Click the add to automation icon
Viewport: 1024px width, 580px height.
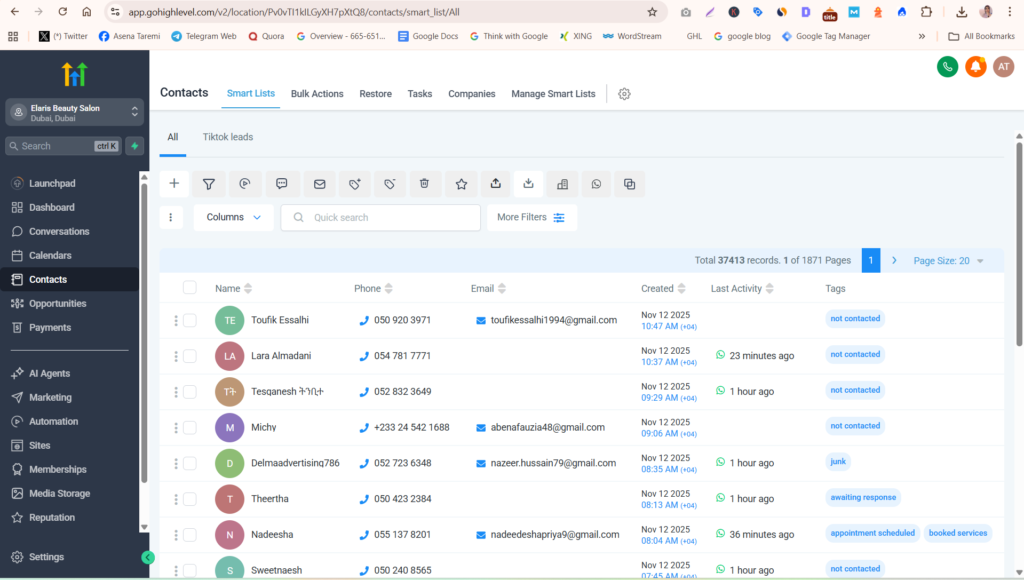(x=245, y=184)
